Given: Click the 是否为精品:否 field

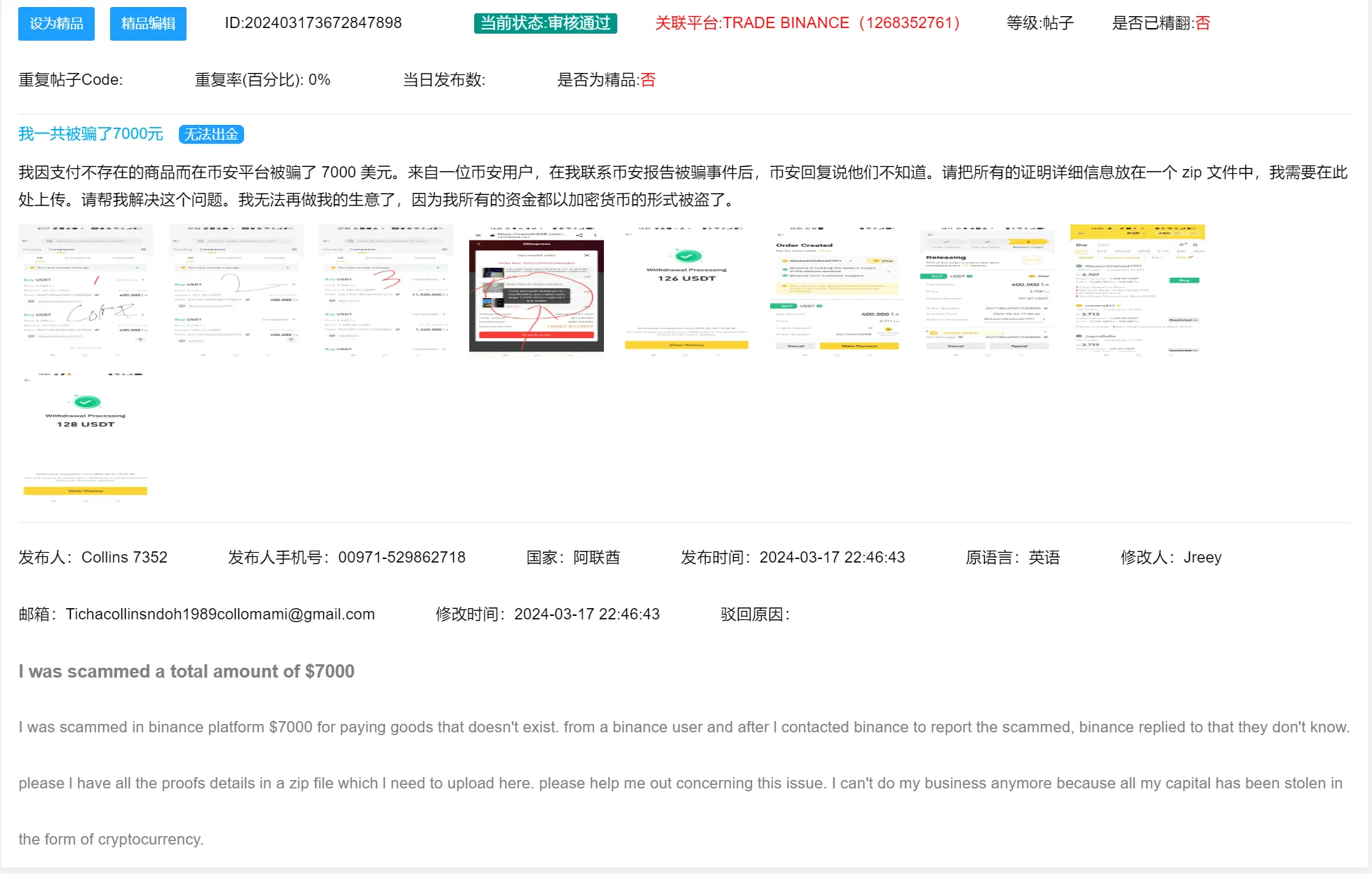Looking at the screenshot, I should tap(606, 80).
